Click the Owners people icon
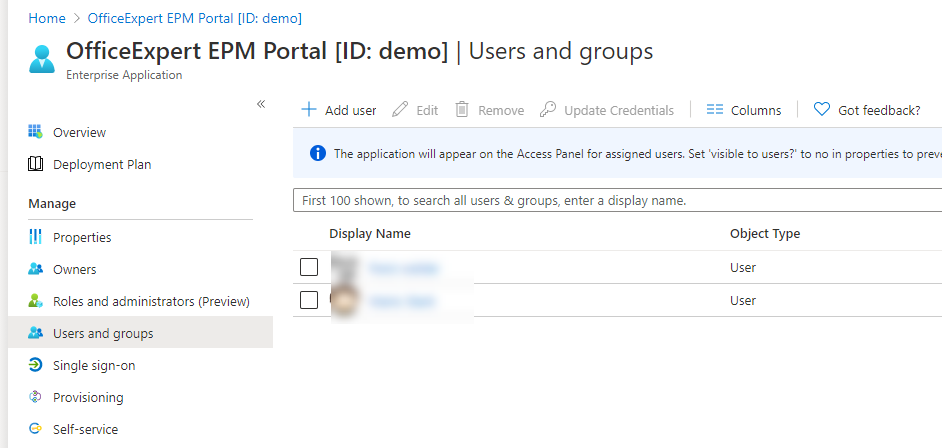Image resolution: width=942 pixels, height=448 pixels. click(x=36, y=269)
